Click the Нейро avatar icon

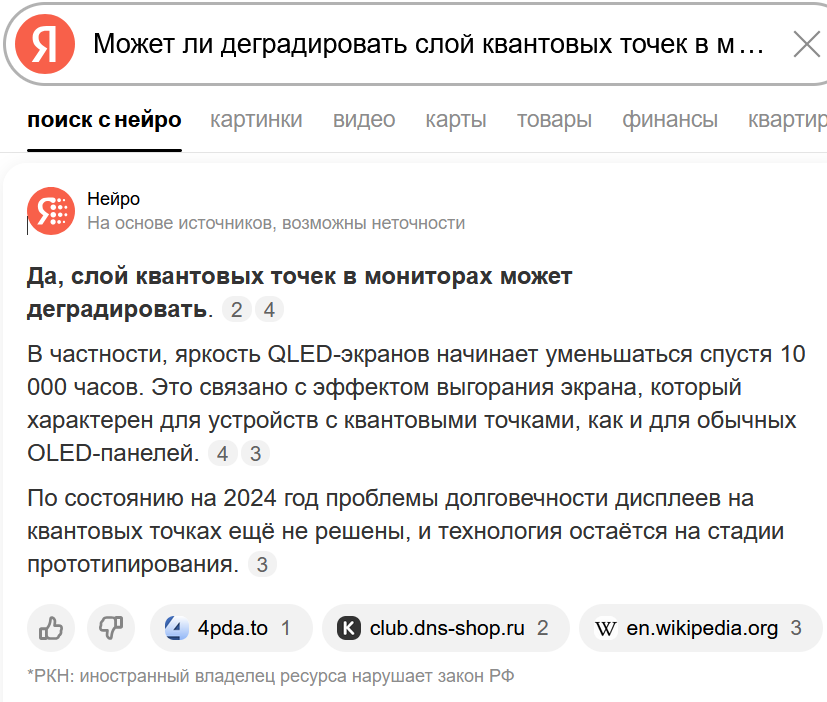(50, 210)
